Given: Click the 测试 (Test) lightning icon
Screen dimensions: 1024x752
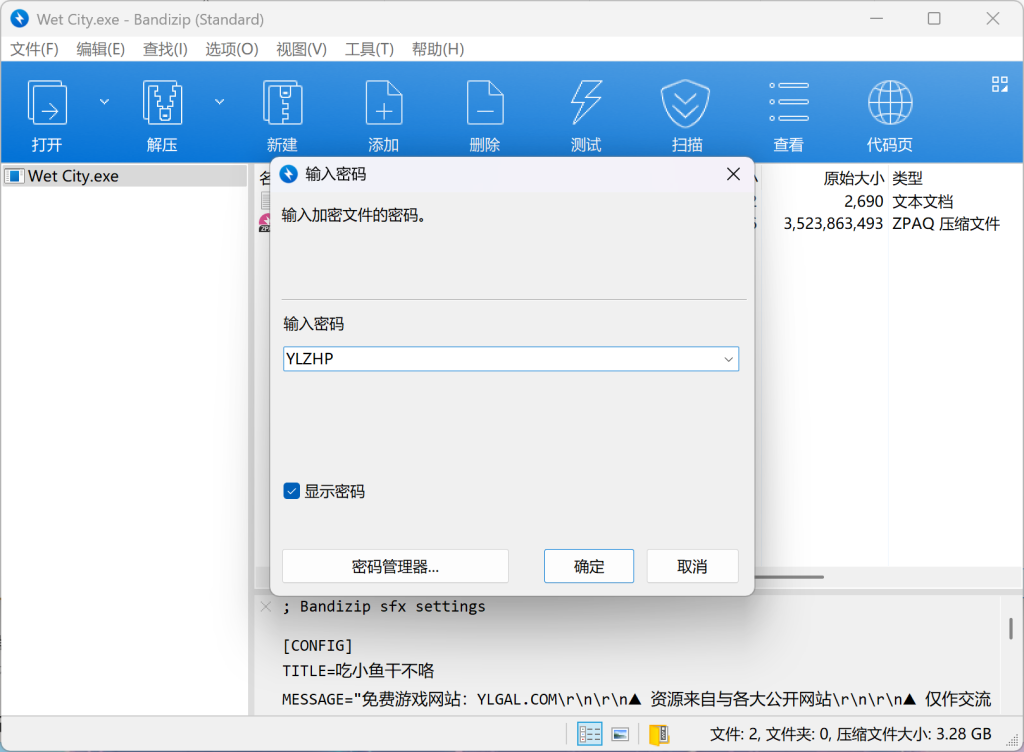Looking at the screenshot, I should (x=586, y=104).
